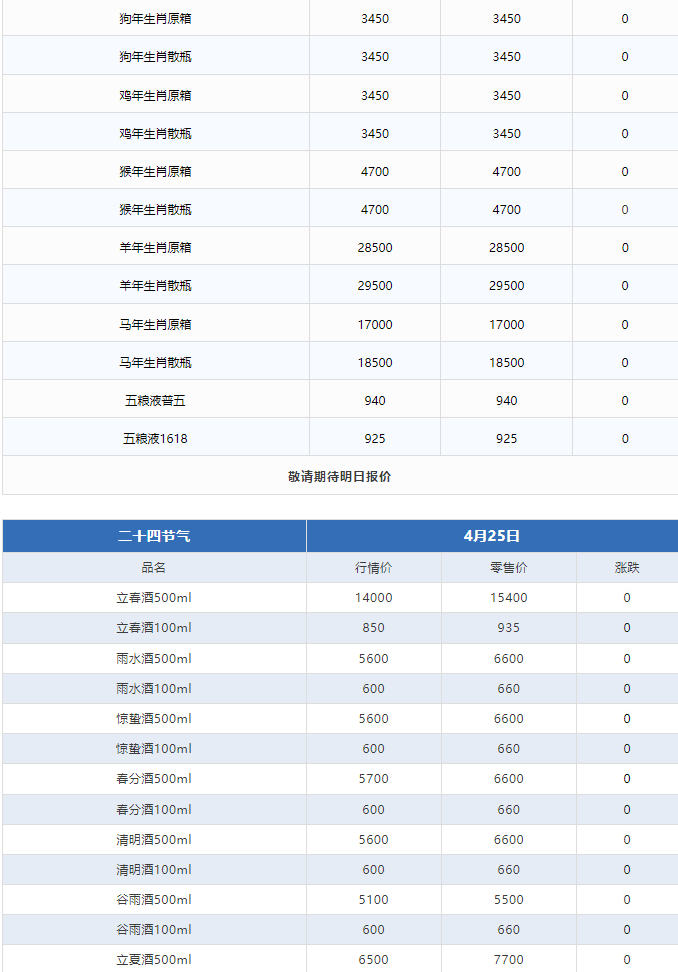678x972 pixels.
Task: Select the 惊蛰酒500ml row name
Action: point(154,718)
